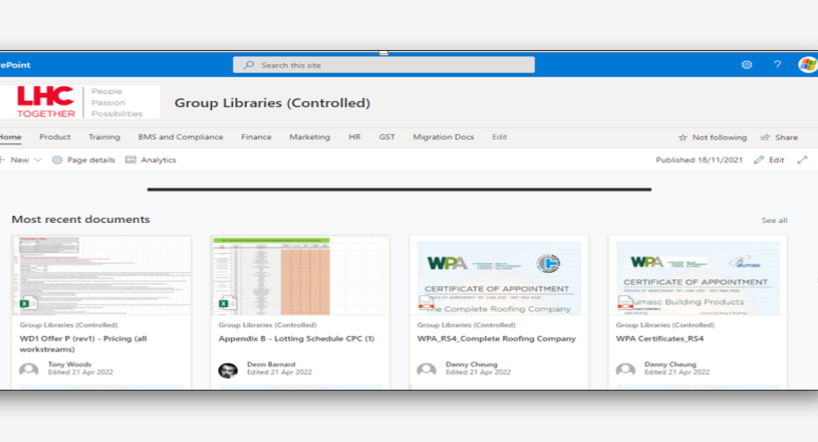The image size is (818, 442).
Task: Click See all recent documents link
Action: 774,220
